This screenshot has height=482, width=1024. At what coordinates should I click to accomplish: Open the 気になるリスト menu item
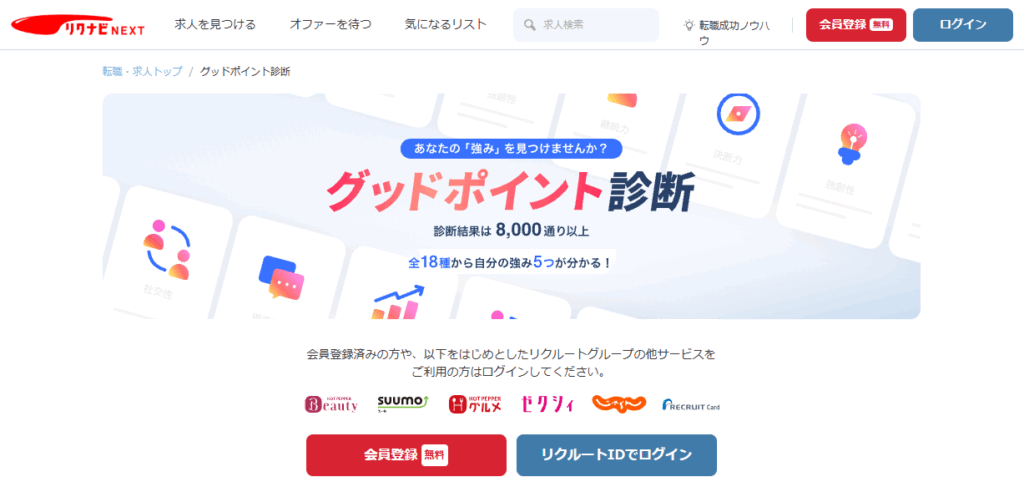pyautogui.click(x=446, y=25)
